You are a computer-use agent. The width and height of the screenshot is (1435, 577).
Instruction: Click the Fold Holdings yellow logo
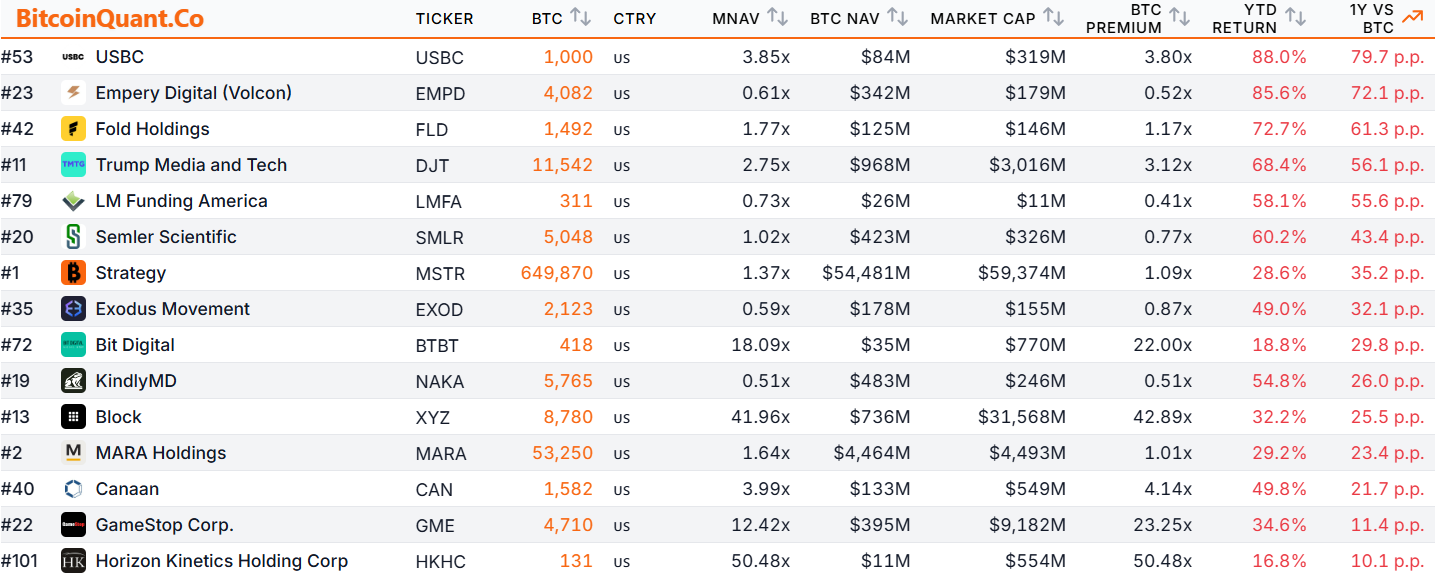tap(72, 128)
